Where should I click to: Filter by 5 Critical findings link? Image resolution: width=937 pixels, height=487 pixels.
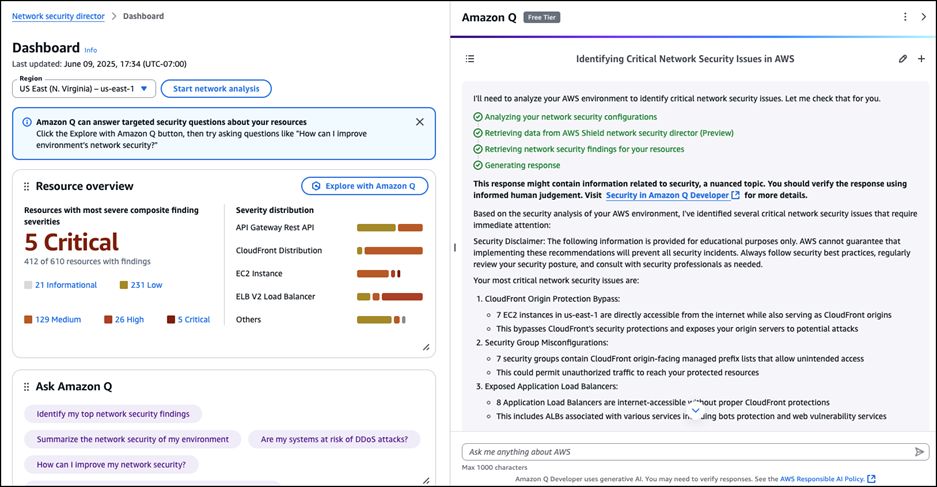189,320
